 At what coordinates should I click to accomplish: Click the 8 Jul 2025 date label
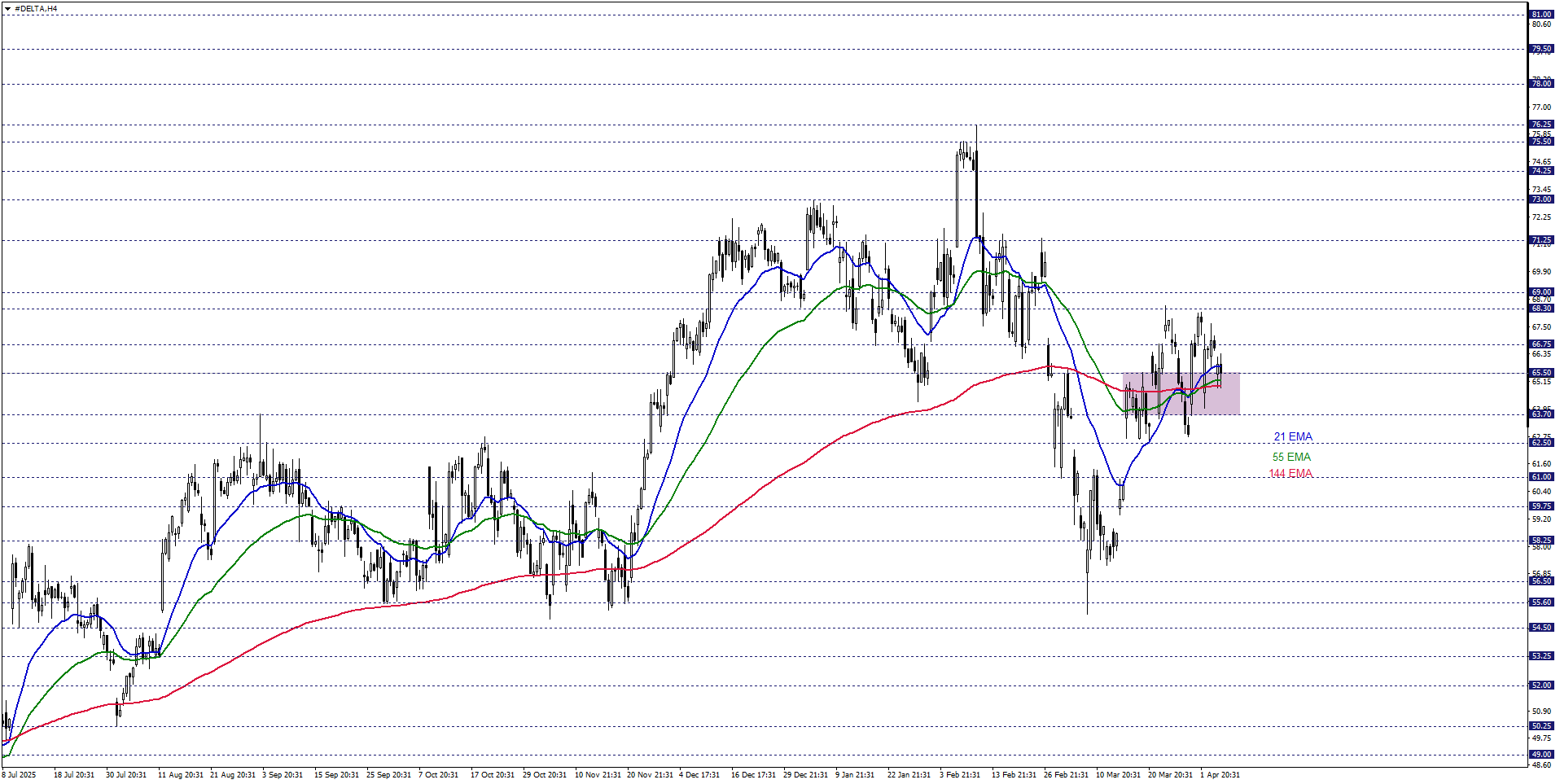tap(20, 775)
